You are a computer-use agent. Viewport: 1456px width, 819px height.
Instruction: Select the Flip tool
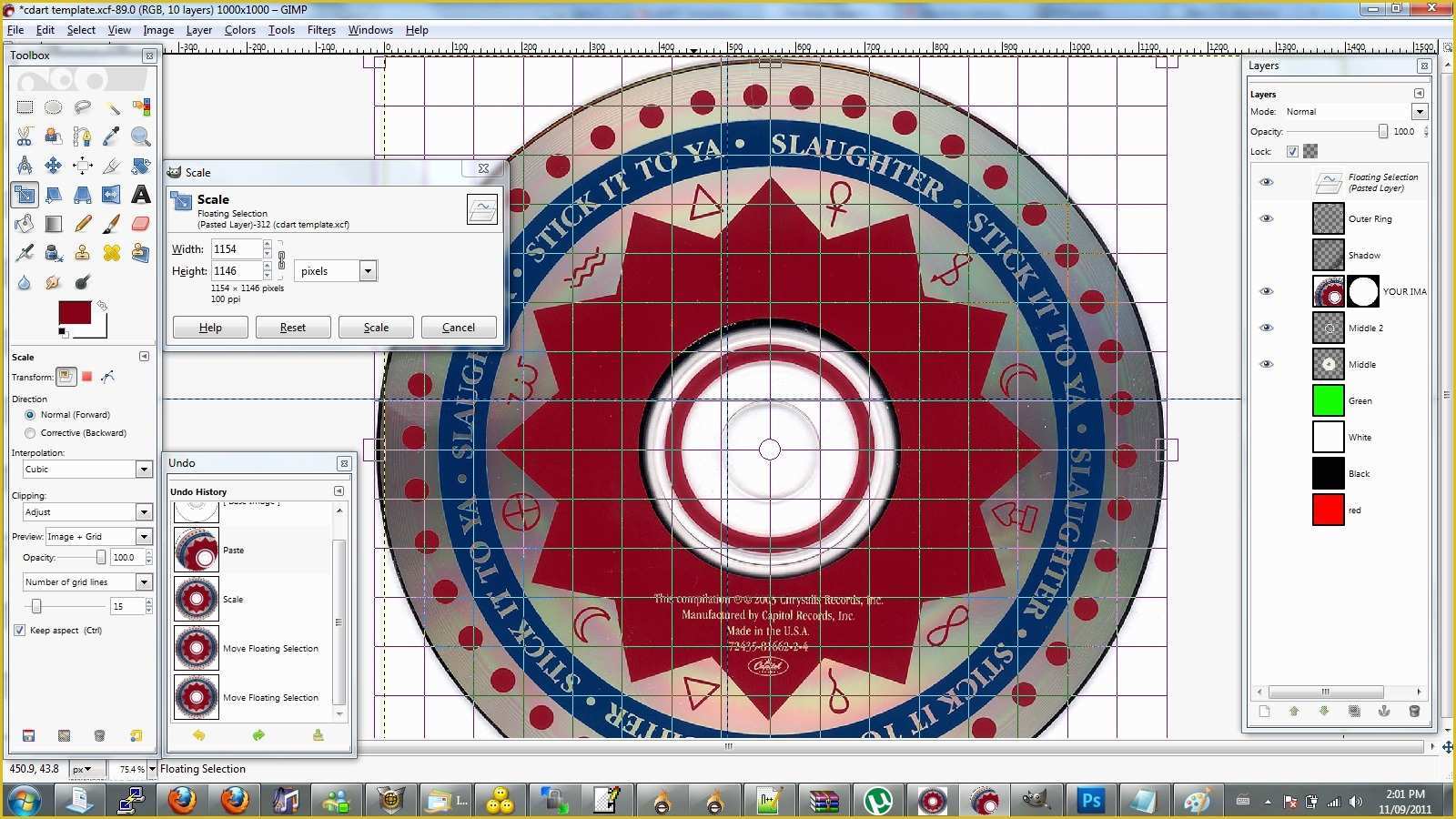(x=112, y=195)
